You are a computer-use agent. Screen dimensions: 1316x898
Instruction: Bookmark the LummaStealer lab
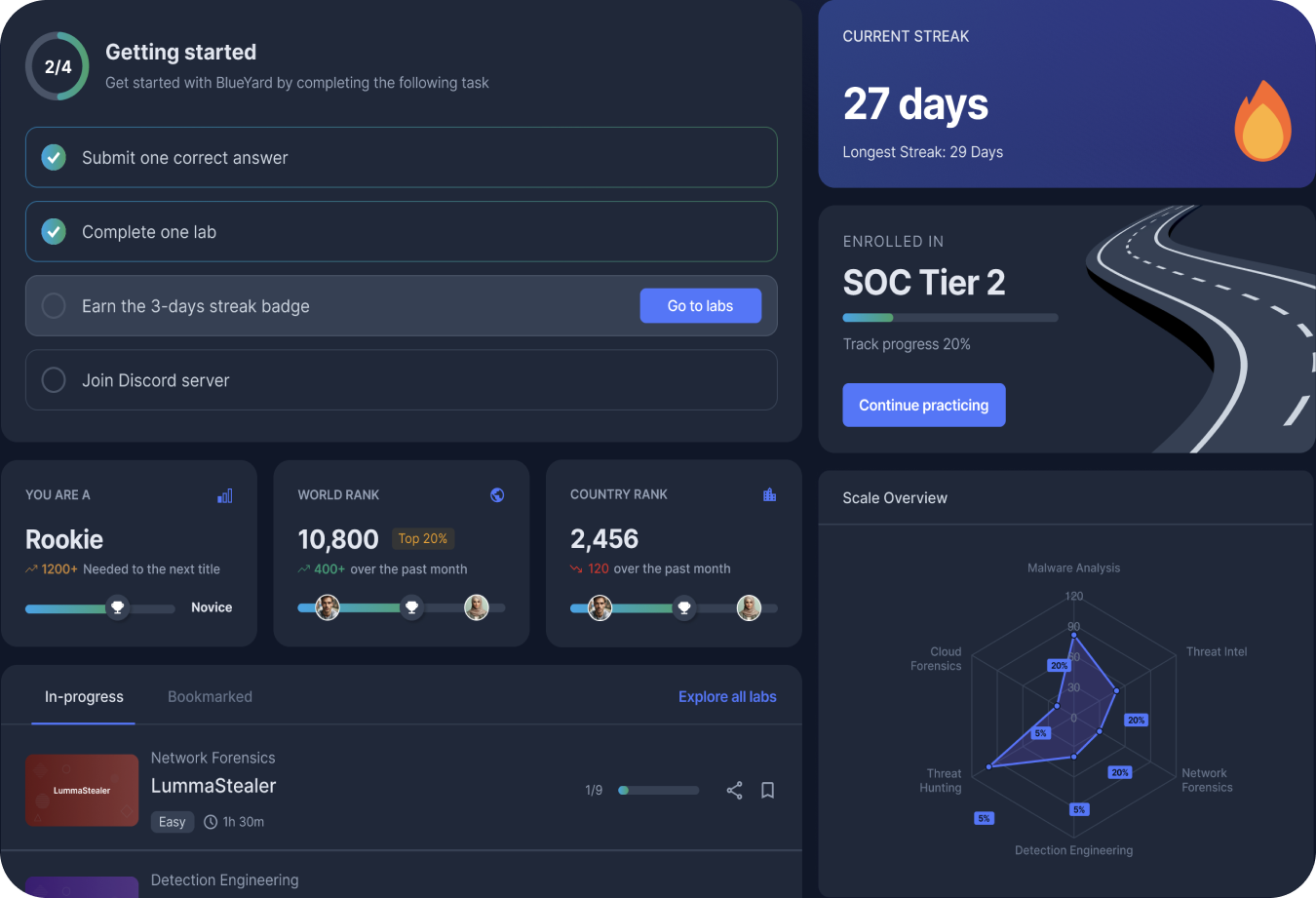click(767, 791)
